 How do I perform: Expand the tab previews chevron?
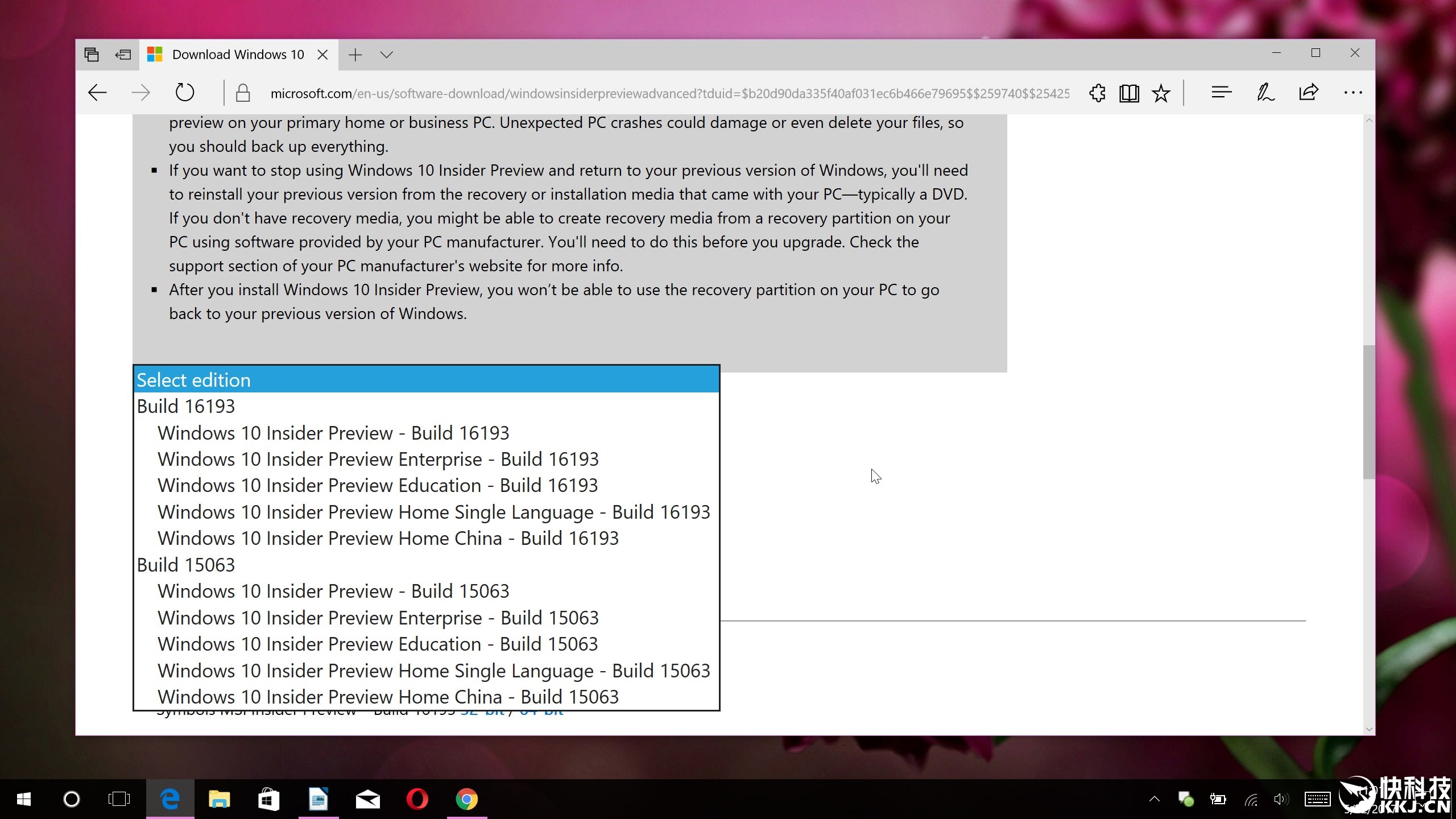[x=387, y=55]
